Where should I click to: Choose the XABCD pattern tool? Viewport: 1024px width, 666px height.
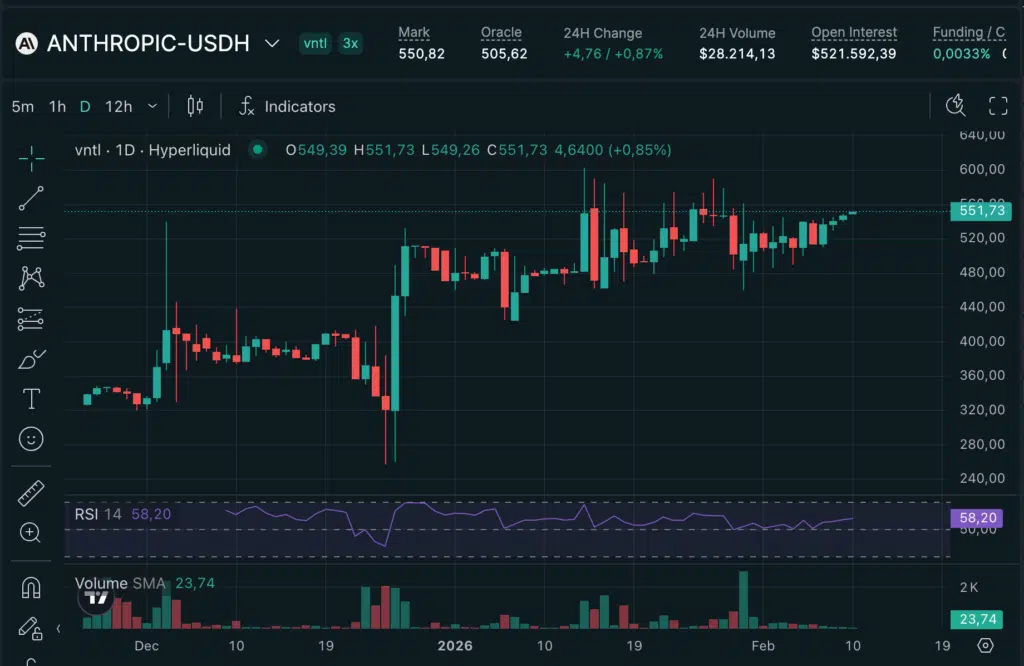[31, 278]
